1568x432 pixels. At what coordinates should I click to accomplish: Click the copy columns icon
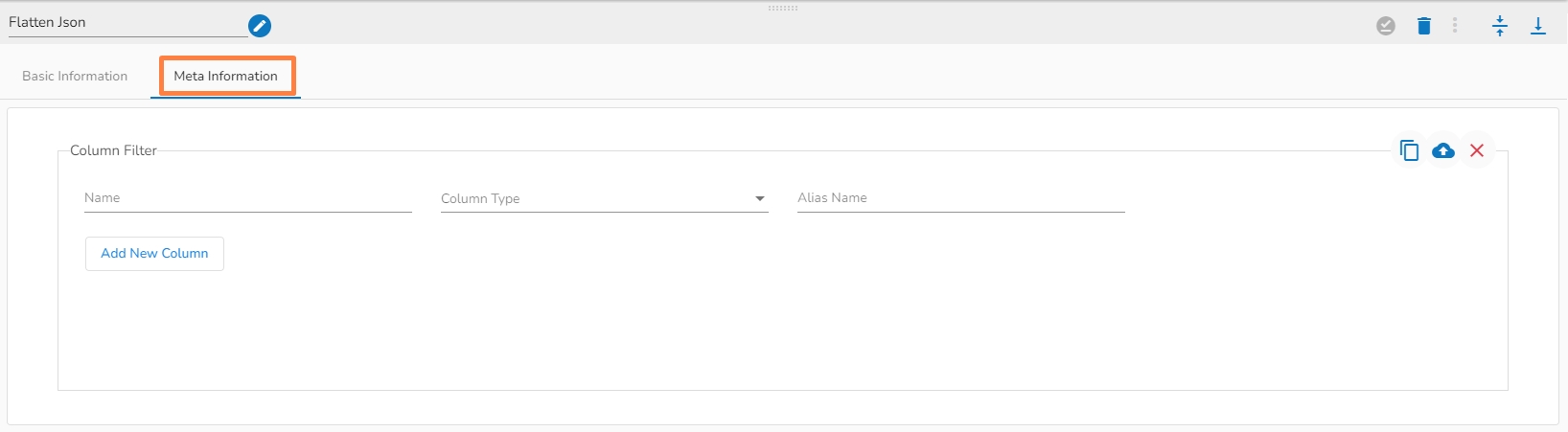point(1409,150)
